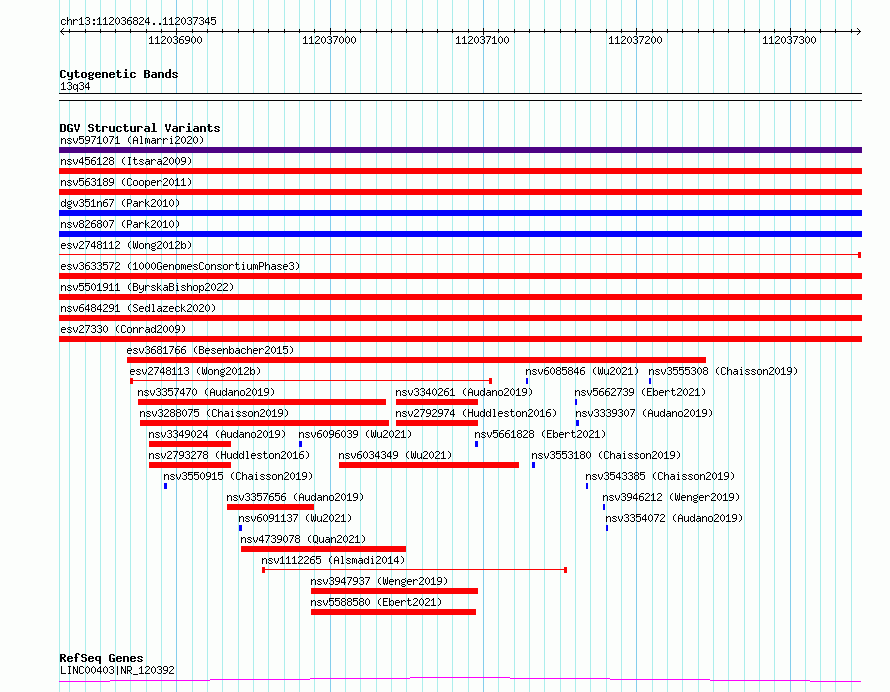
Task: Click the 13q34 band label
Action: click(75, 86)
